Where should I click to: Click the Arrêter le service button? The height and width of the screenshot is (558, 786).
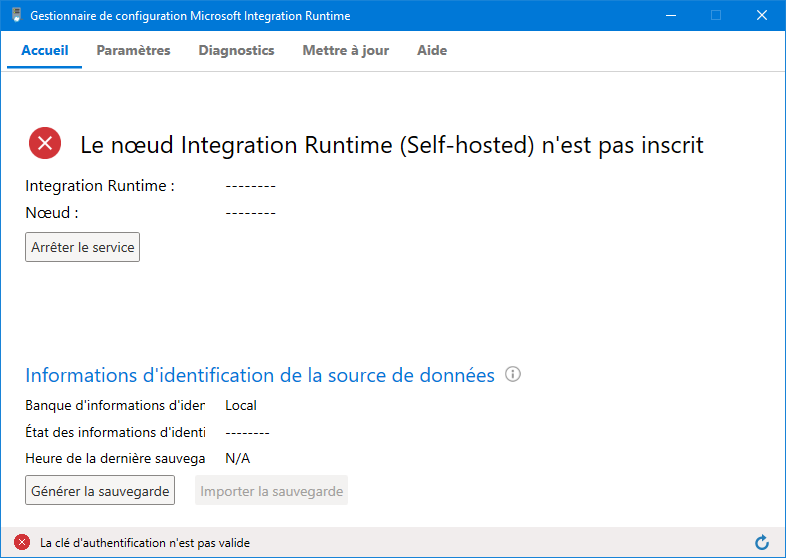coord(83,247)
